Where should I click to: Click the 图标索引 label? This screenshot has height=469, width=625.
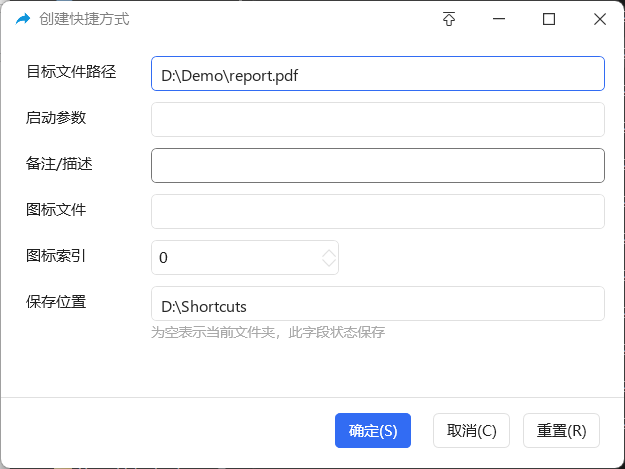[x=56, y=255]
